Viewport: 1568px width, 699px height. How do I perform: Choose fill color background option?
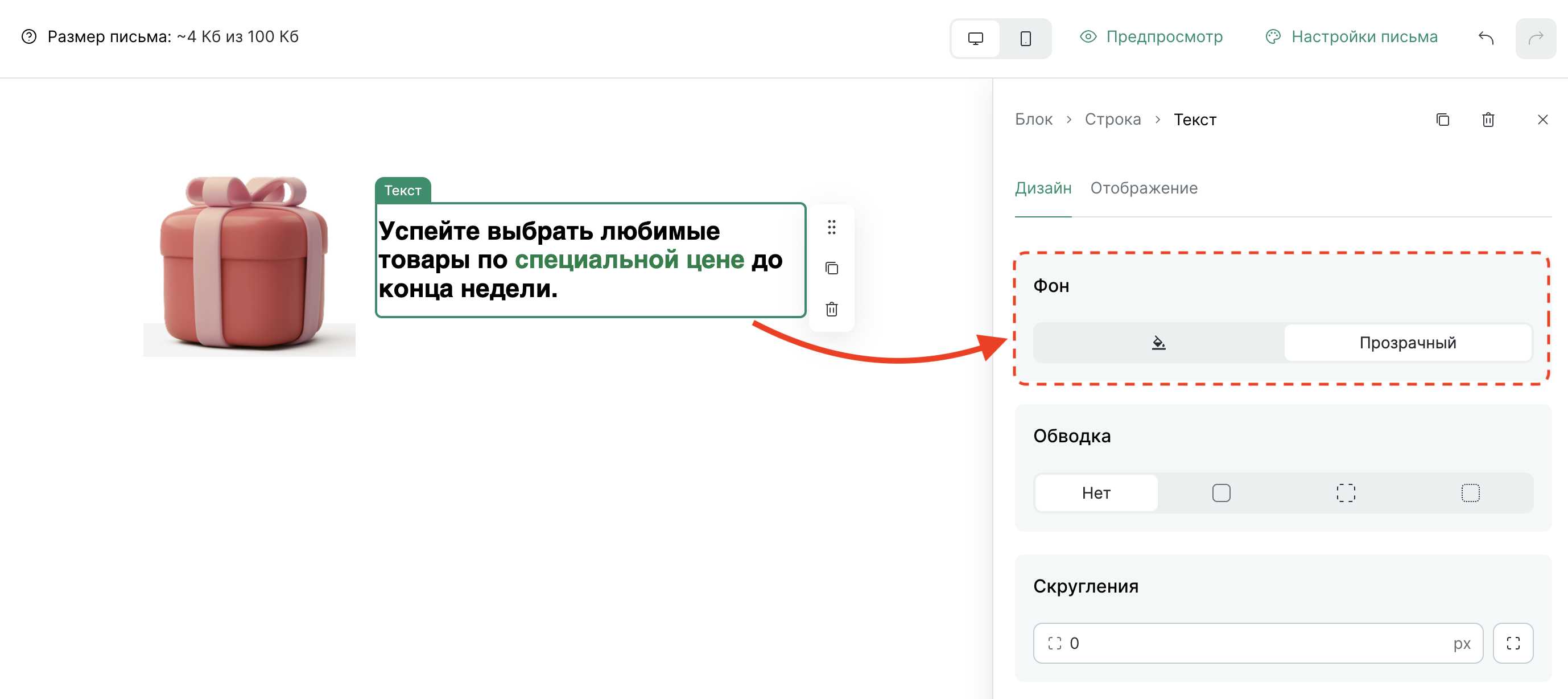(1159, 343)
